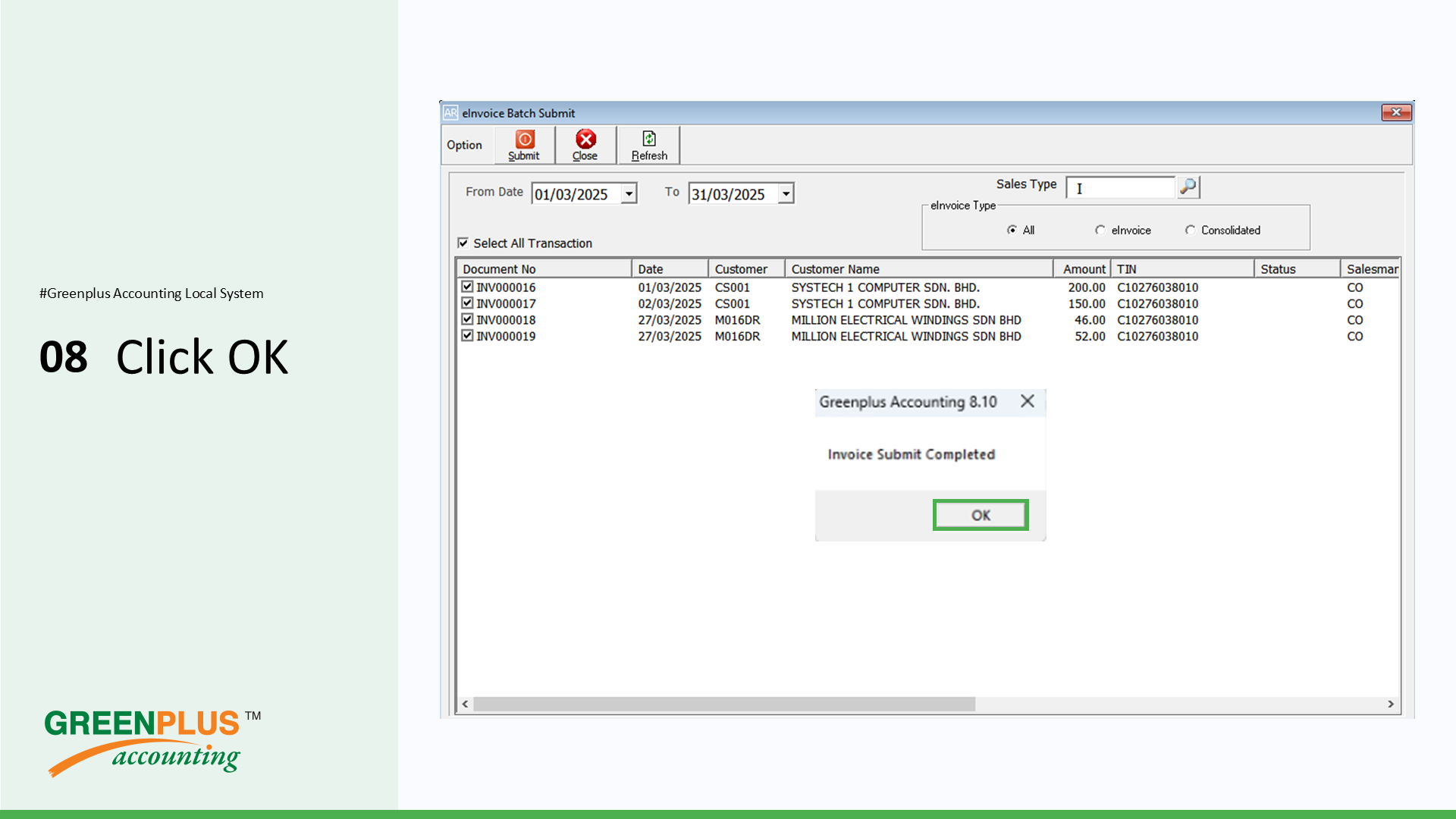The width and height of the screenshot is (1456, 819).
Task: Click the Invoice Submit Completed message text
Action: point(911,454)
